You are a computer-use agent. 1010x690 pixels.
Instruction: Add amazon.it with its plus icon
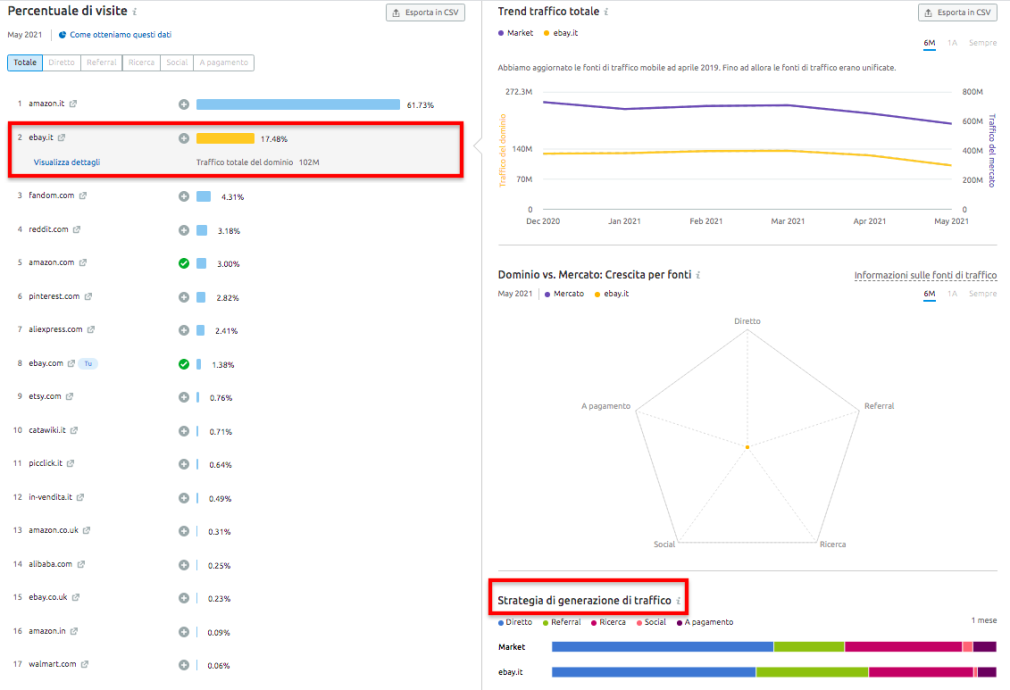[184, 104]
